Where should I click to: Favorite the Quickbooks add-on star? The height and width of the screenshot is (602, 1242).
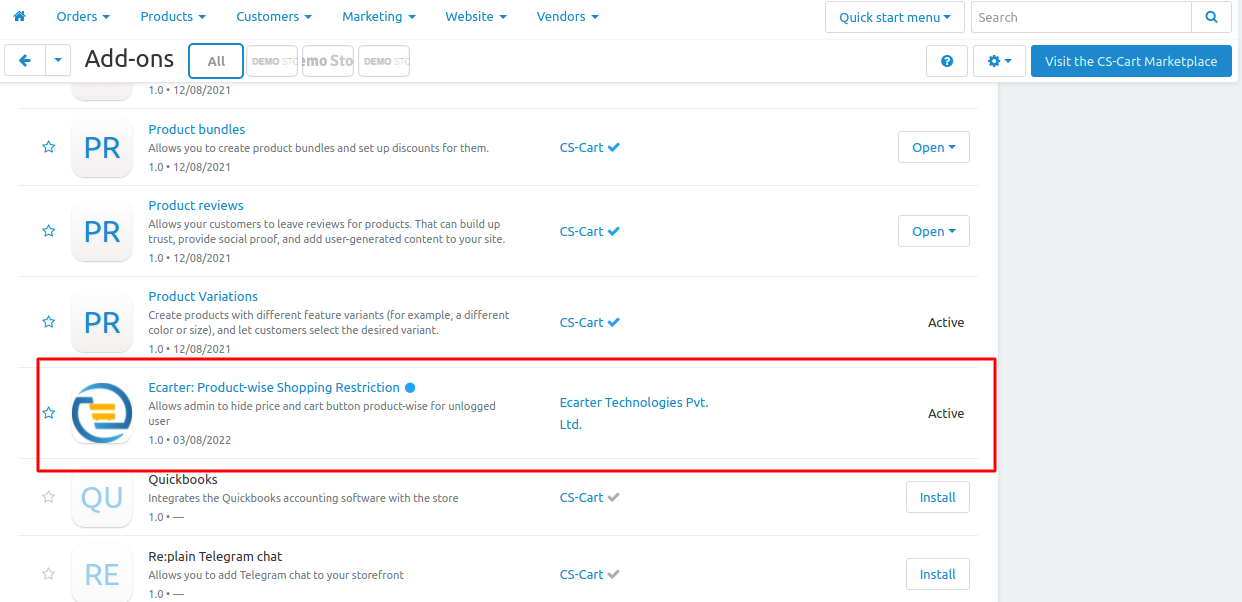[48, 497]
